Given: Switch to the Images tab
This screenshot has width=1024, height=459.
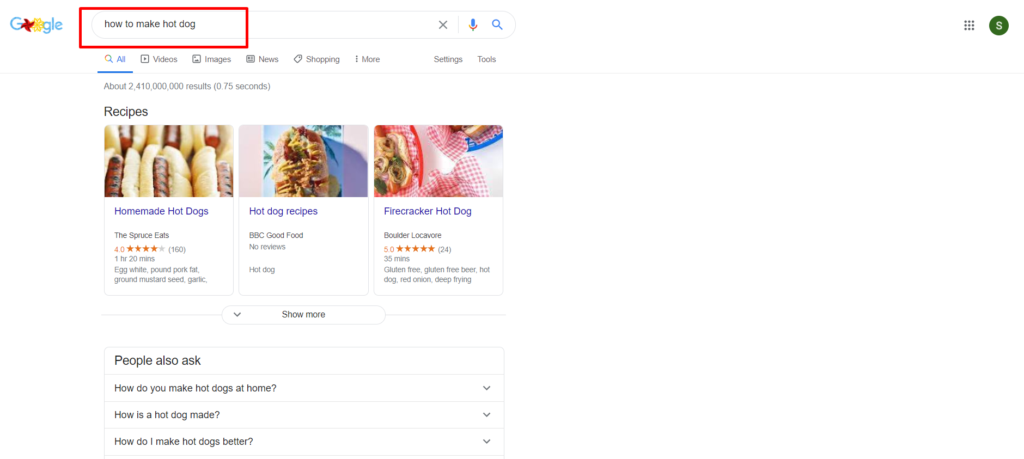Looking at the screenshot, I should [x=212, y=59].
